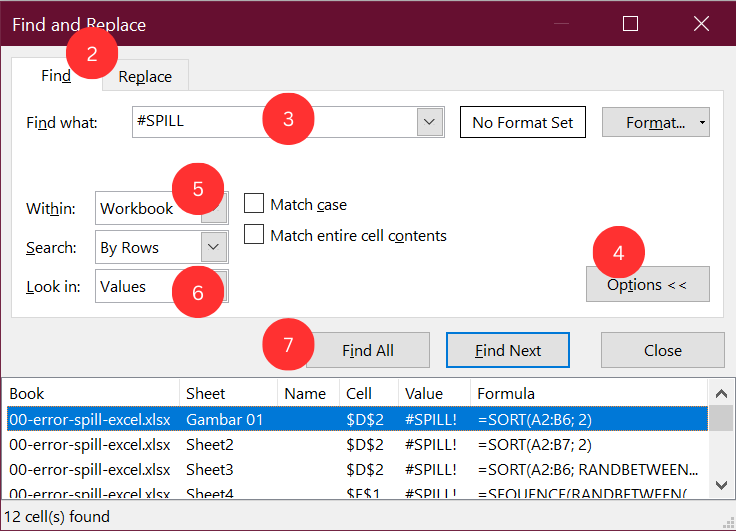Click the Cell column header
Screen dimensions: 736x531
[x=369, y=393]
